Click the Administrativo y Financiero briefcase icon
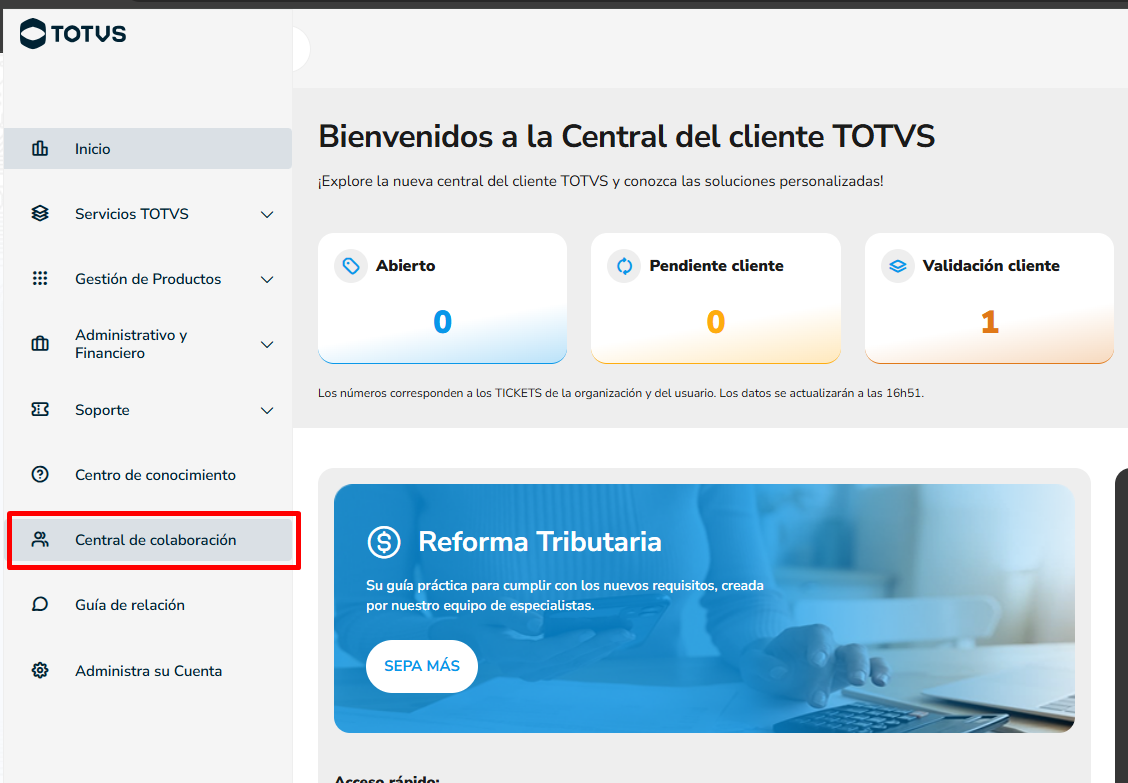This screenshot has width=1128, height=783. click(40, 344)
